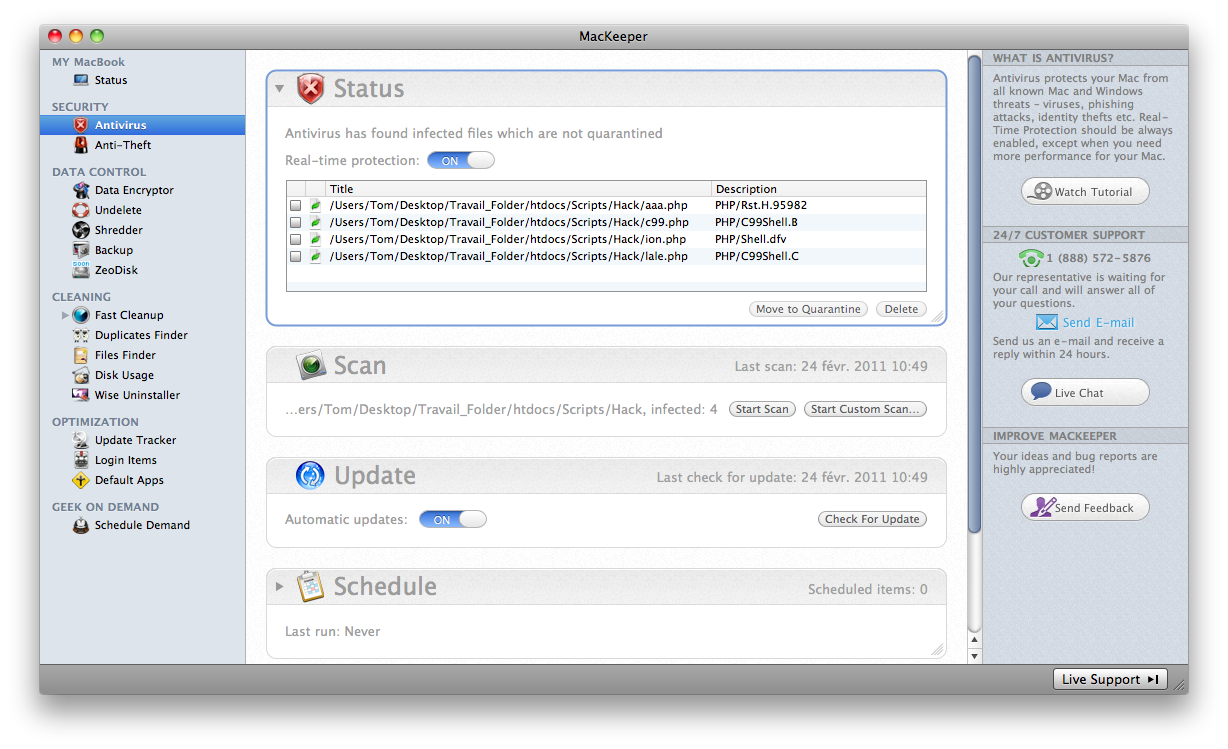Click the main panel vertical scrollbar thumb
This screenshot has height=749, width=1228.
974,294
